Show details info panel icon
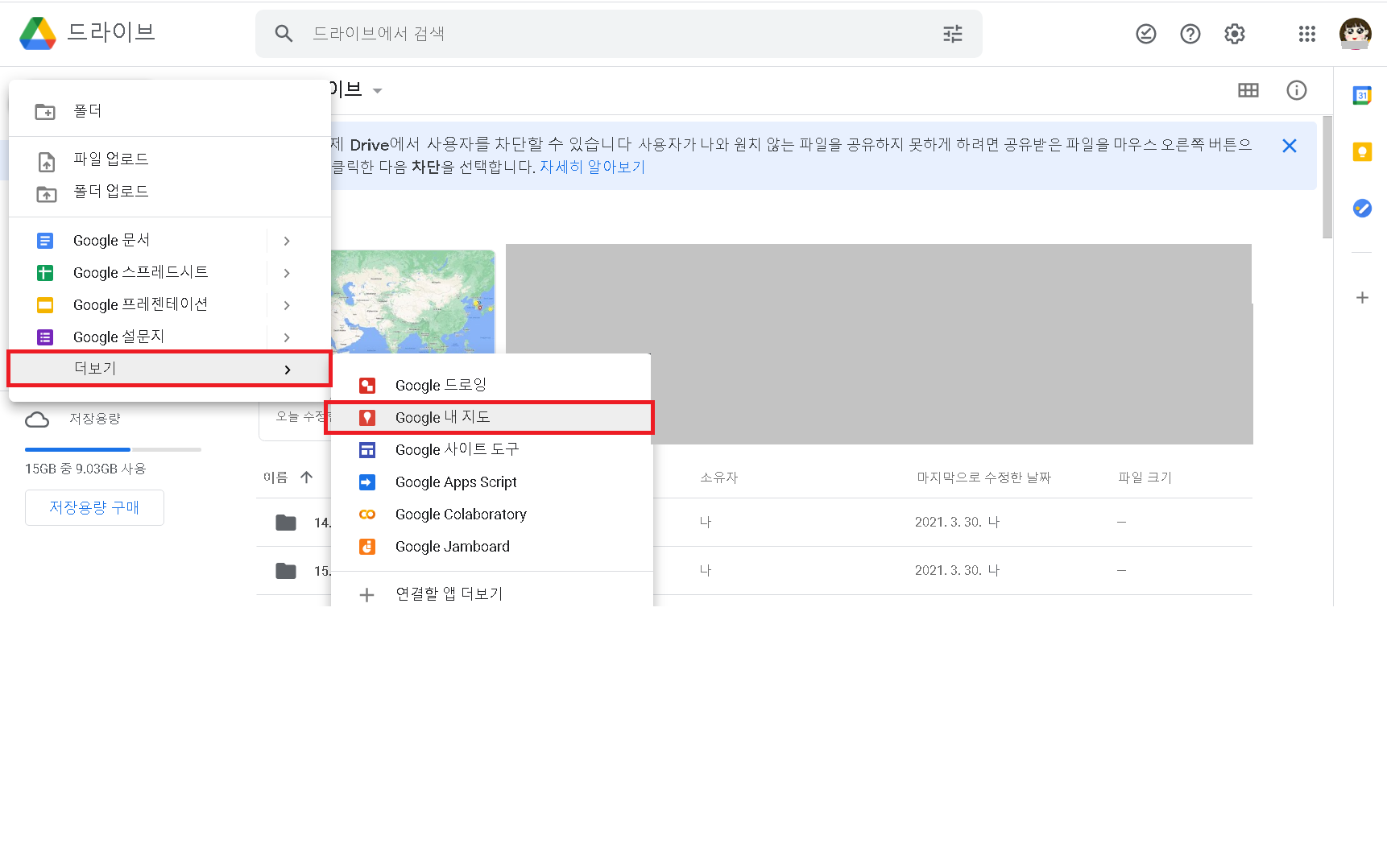 1296,90
